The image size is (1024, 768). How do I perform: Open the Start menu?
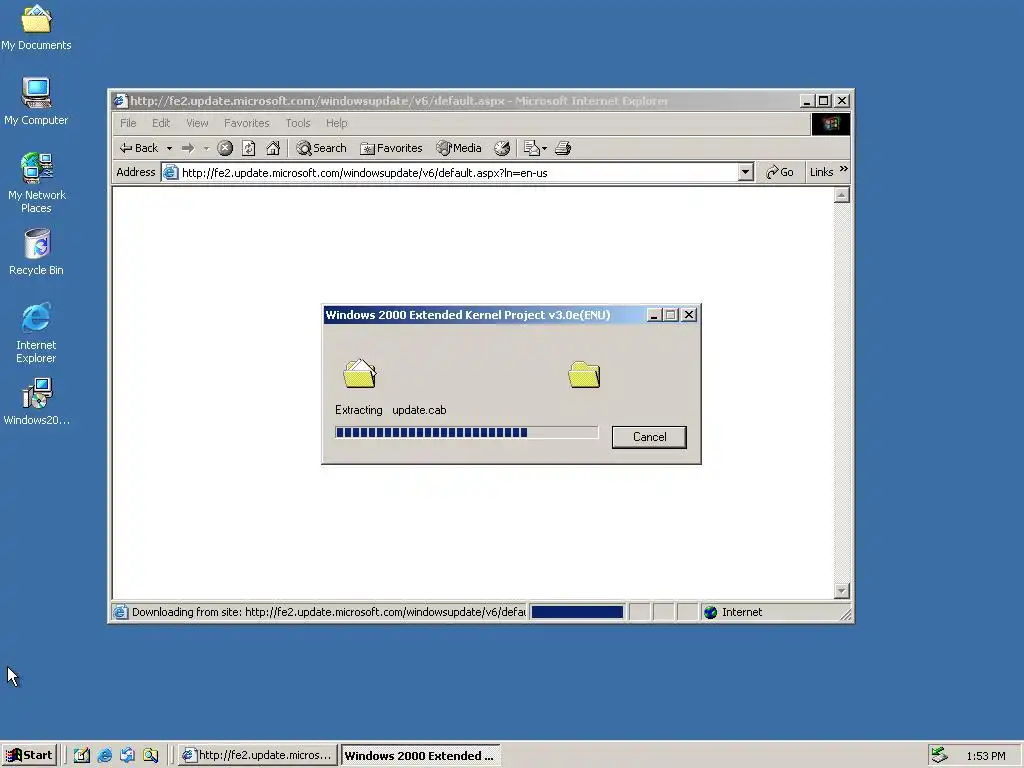pyautogui.click(x=29, y=755)
